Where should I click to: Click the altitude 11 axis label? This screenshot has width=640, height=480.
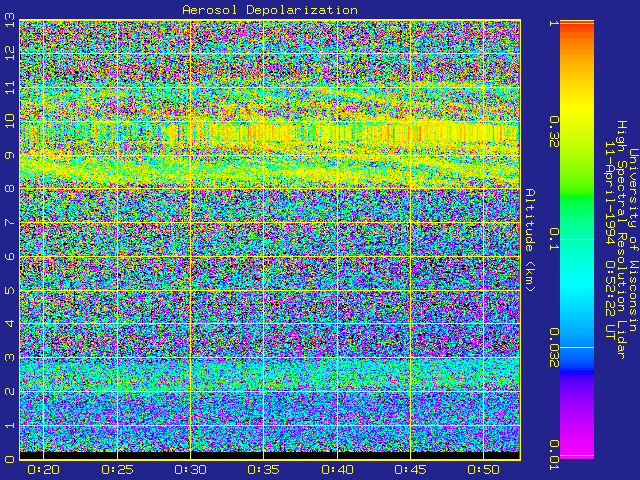tap(10, 88)
